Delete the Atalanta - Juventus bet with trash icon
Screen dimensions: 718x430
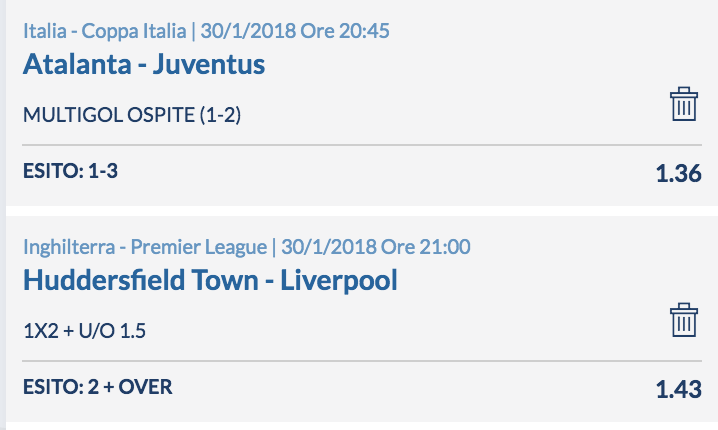point(684,104)
